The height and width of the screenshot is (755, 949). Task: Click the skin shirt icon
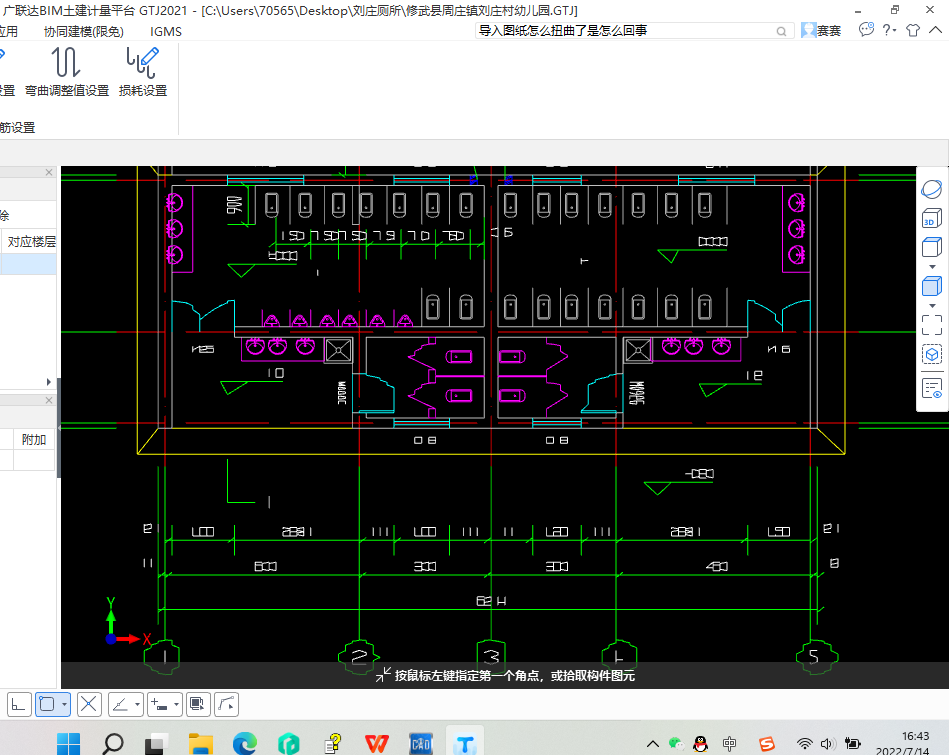(x=913, y=30)
